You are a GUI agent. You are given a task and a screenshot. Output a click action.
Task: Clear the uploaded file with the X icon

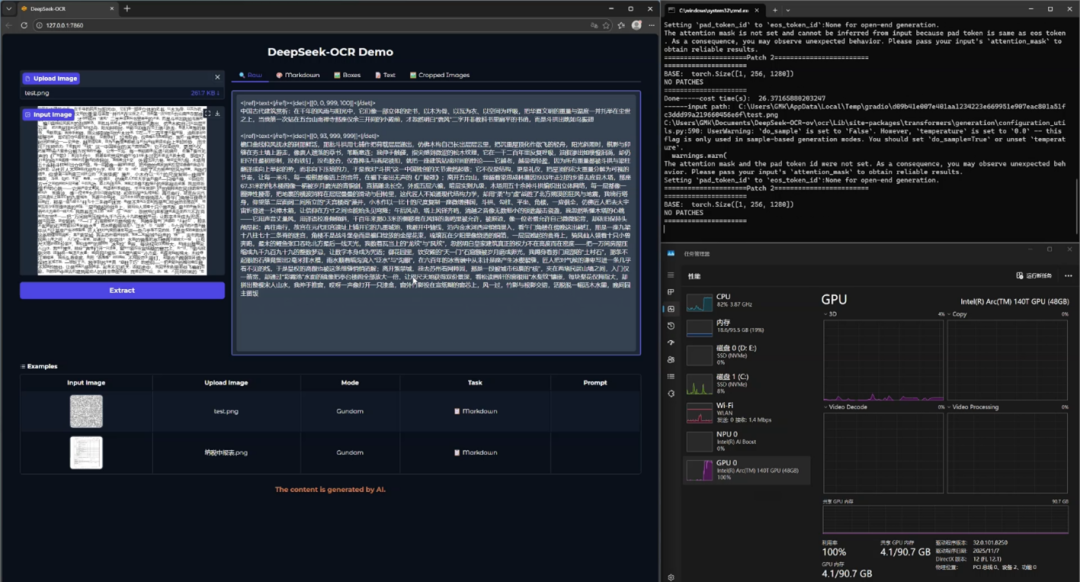click(x=218, y=77)
